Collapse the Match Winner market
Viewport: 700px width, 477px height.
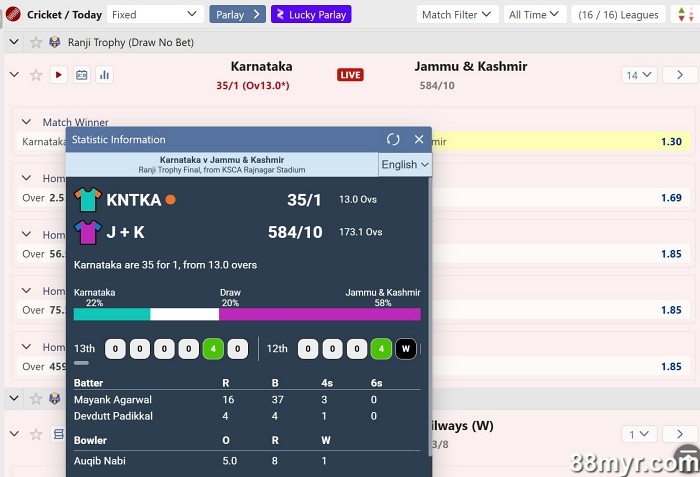(x=26, y=122)
